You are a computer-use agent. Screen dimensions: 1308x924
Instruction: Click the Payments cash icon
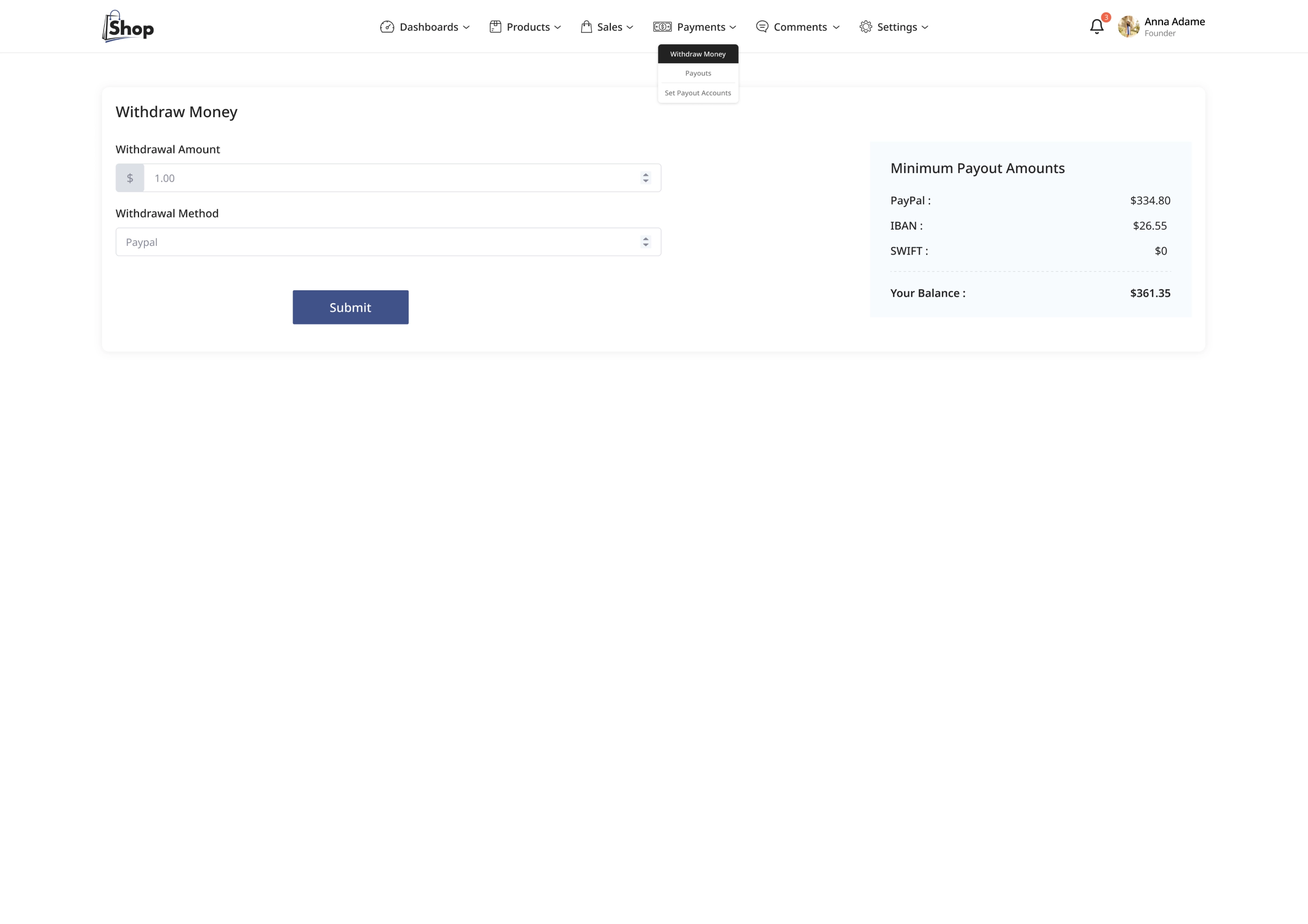[x=661, y=26]
